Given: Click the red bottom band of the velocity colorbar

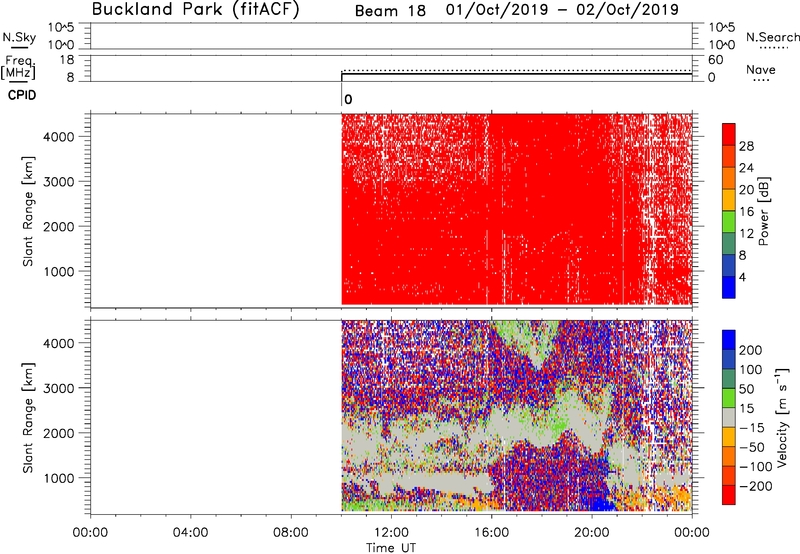Looking at the screenshot, I should 729,495.
